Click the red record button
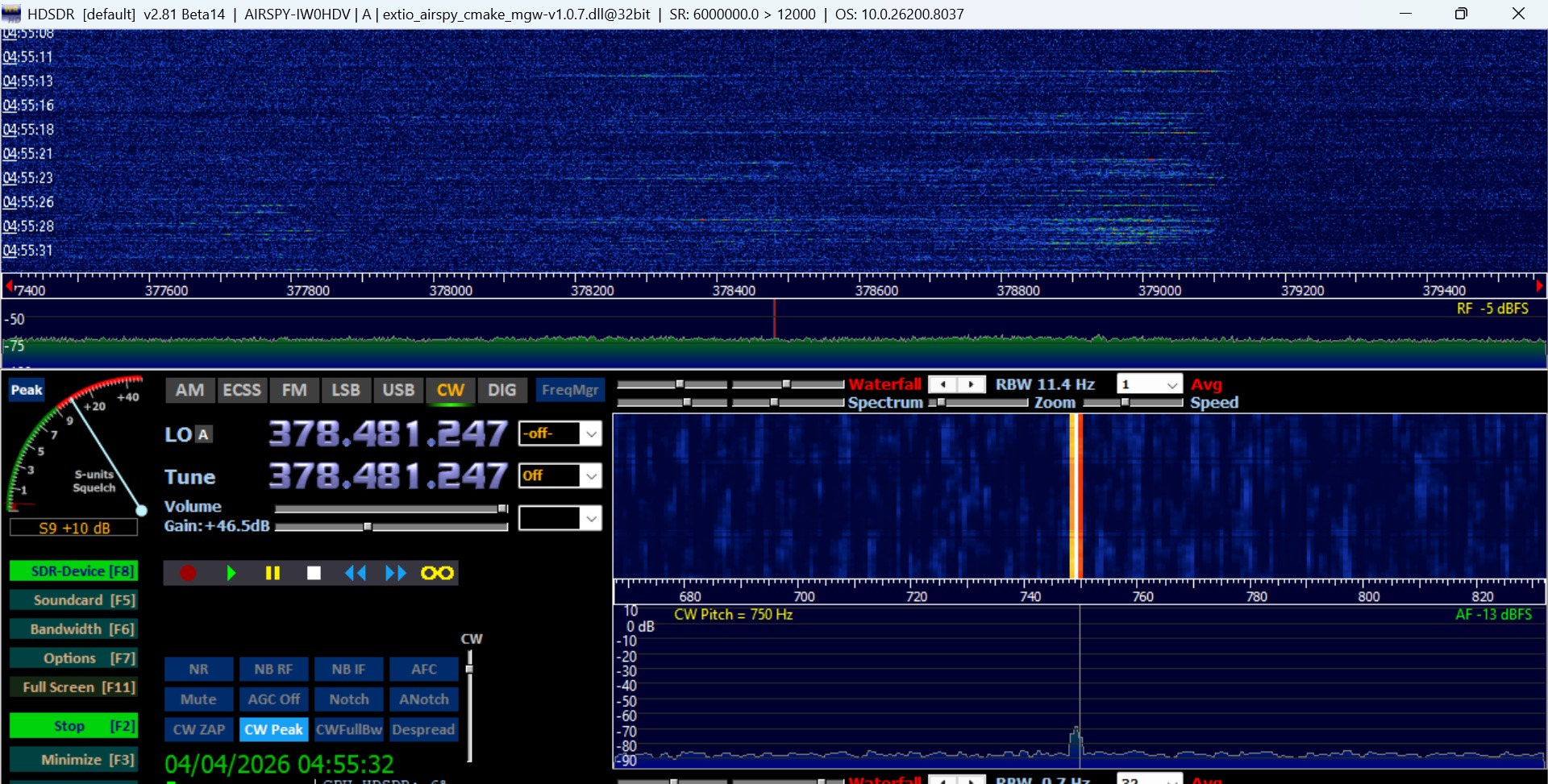Image resolution: width=1548 pixels, height=784 pixels. click(x=188, y=573)
